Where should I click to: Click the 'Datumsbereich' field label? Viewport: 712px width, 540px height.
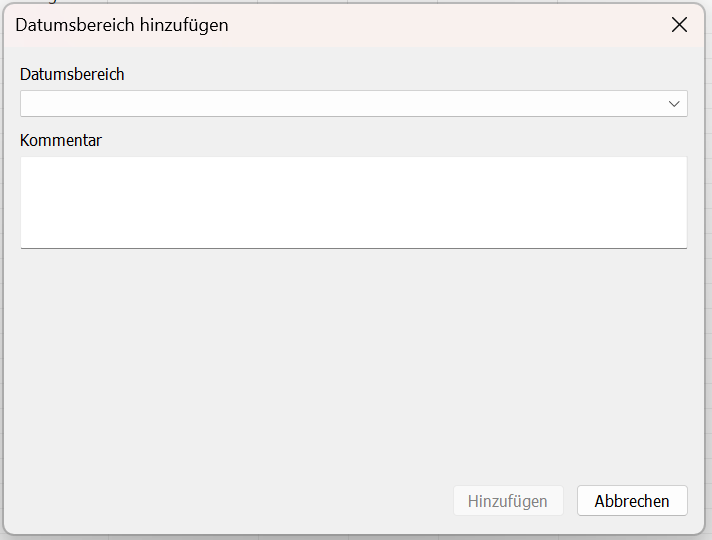[x=72, y=74]
